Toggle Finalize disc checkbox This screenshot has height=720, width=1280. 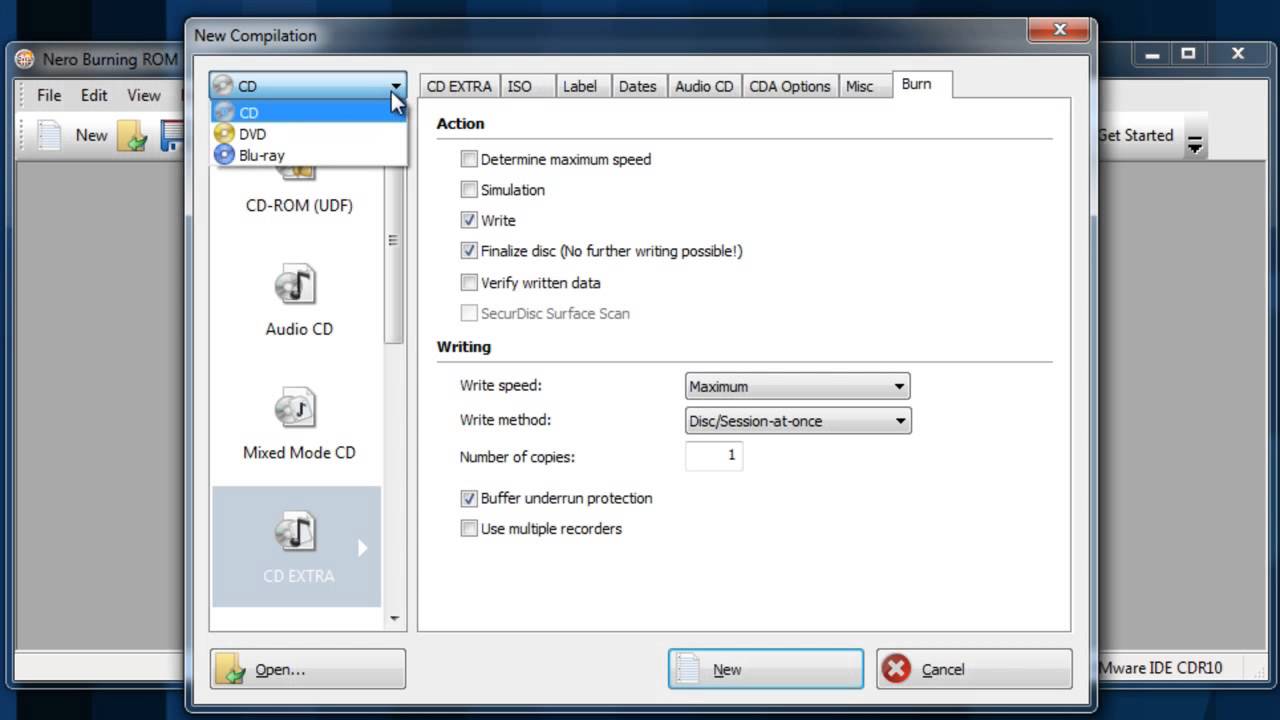[469, 251]
